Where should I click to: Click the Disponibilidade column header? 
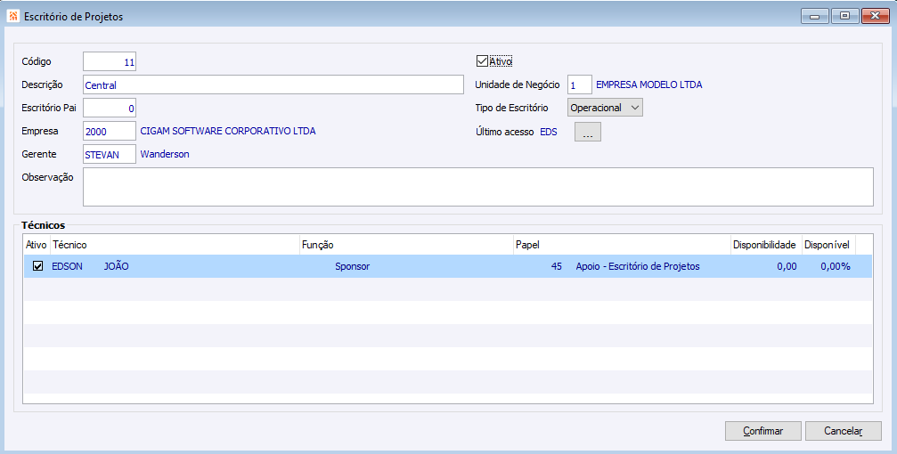coord(767,245)
